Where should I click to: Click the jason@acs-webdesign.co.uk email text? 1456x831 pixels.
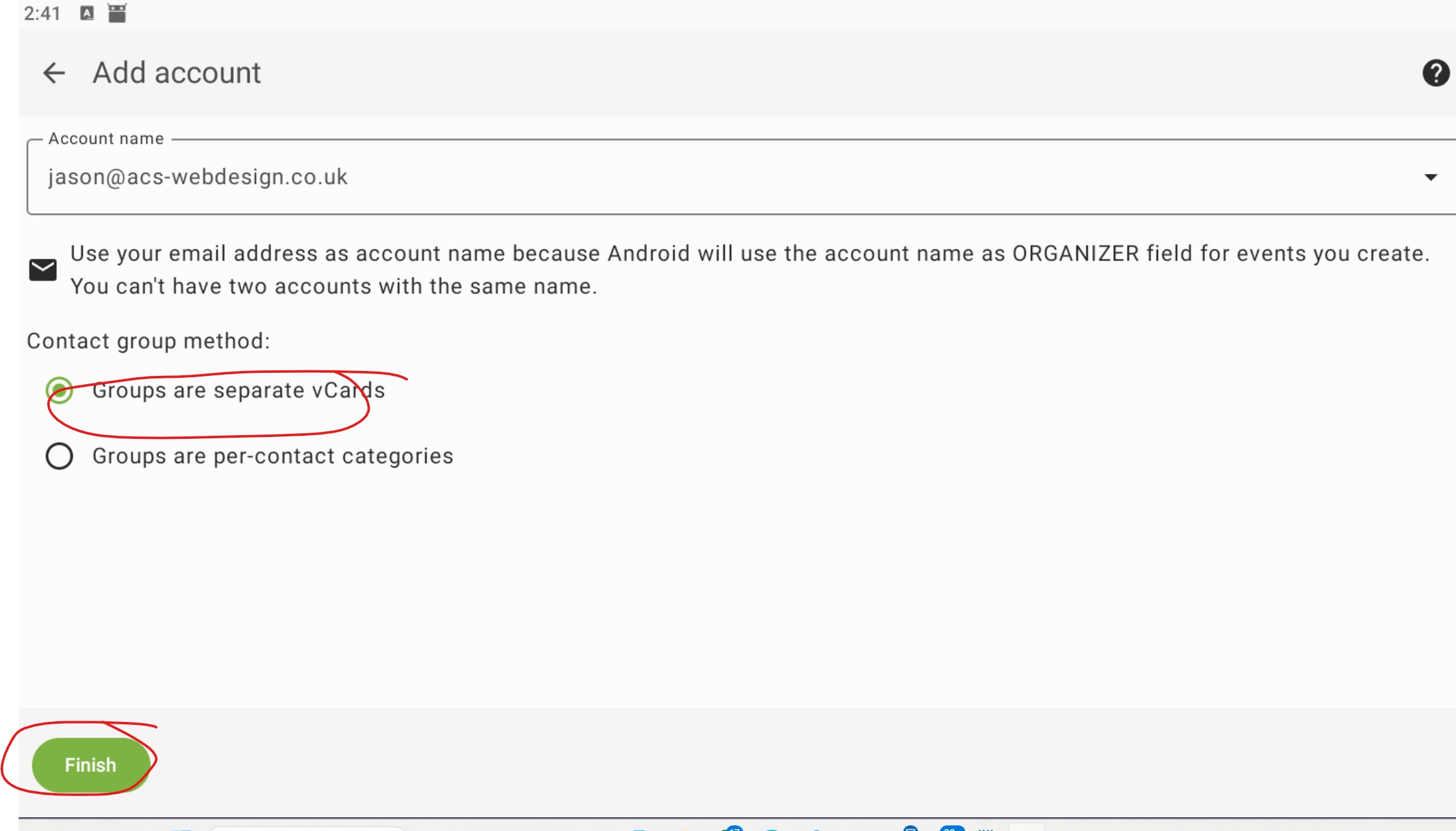[x=198, y=177]
